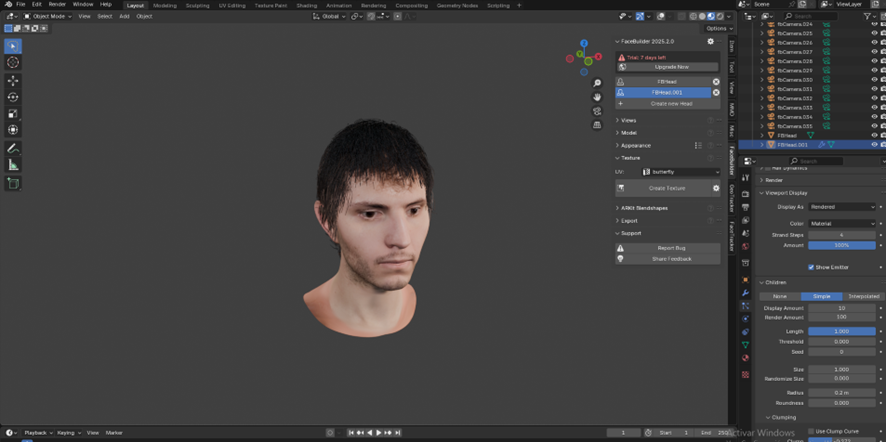This screenshot has width=886, height=442.
Task: Open the Modifiers wrench properties tab
Action: [745, 293]
